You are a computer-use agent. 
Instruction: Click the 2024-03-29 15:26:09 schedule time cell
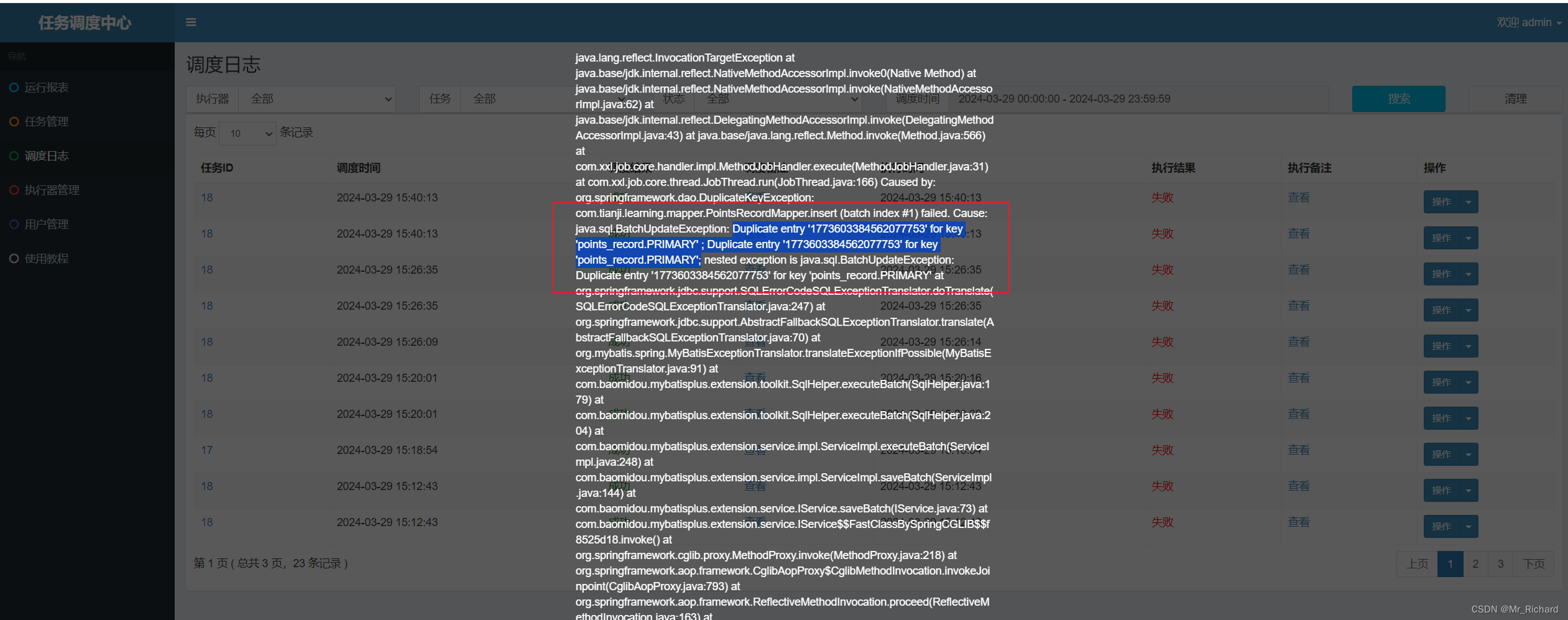pyautogui.click(x=387, y=342)
